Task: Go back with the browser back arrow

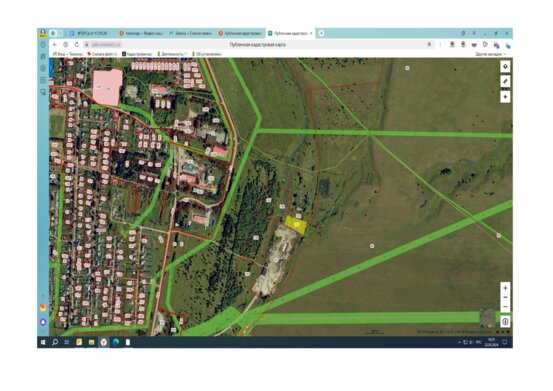Action: 55,44
